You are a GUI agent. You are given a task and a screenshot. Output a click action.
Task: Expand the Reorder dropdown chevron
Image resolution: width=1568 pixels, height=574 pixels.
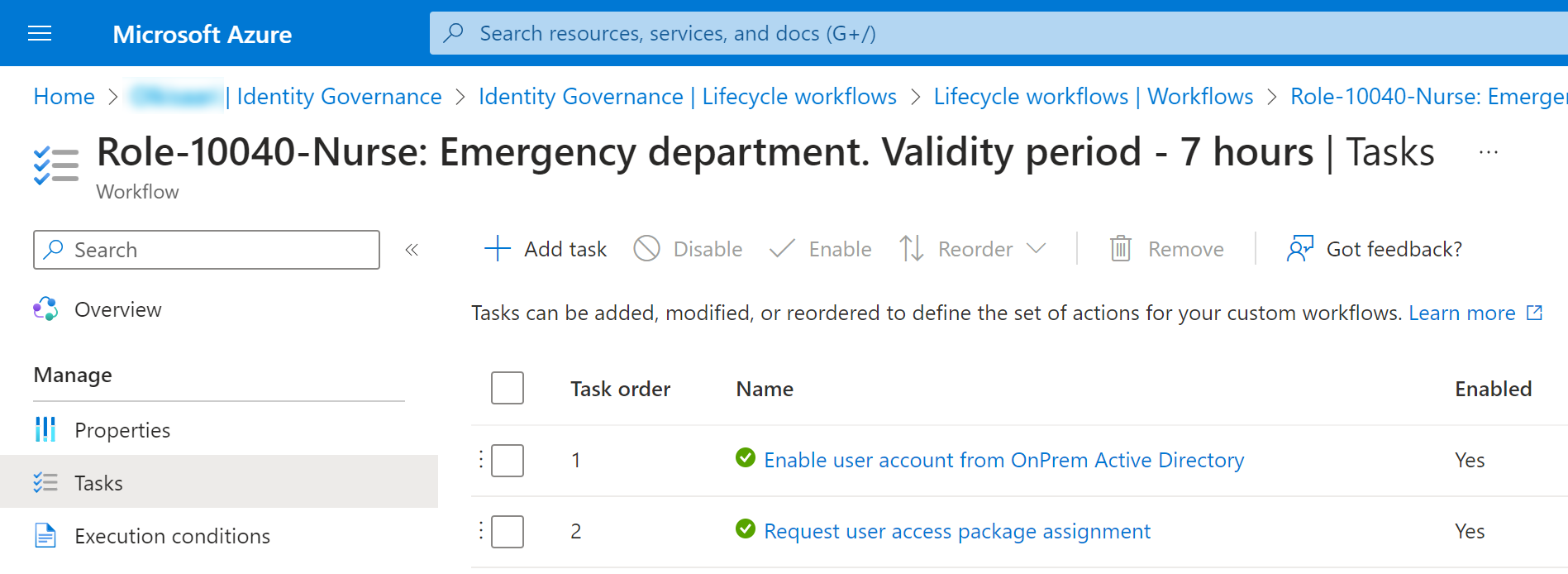pyautogui.click(x=1036, y=248)
